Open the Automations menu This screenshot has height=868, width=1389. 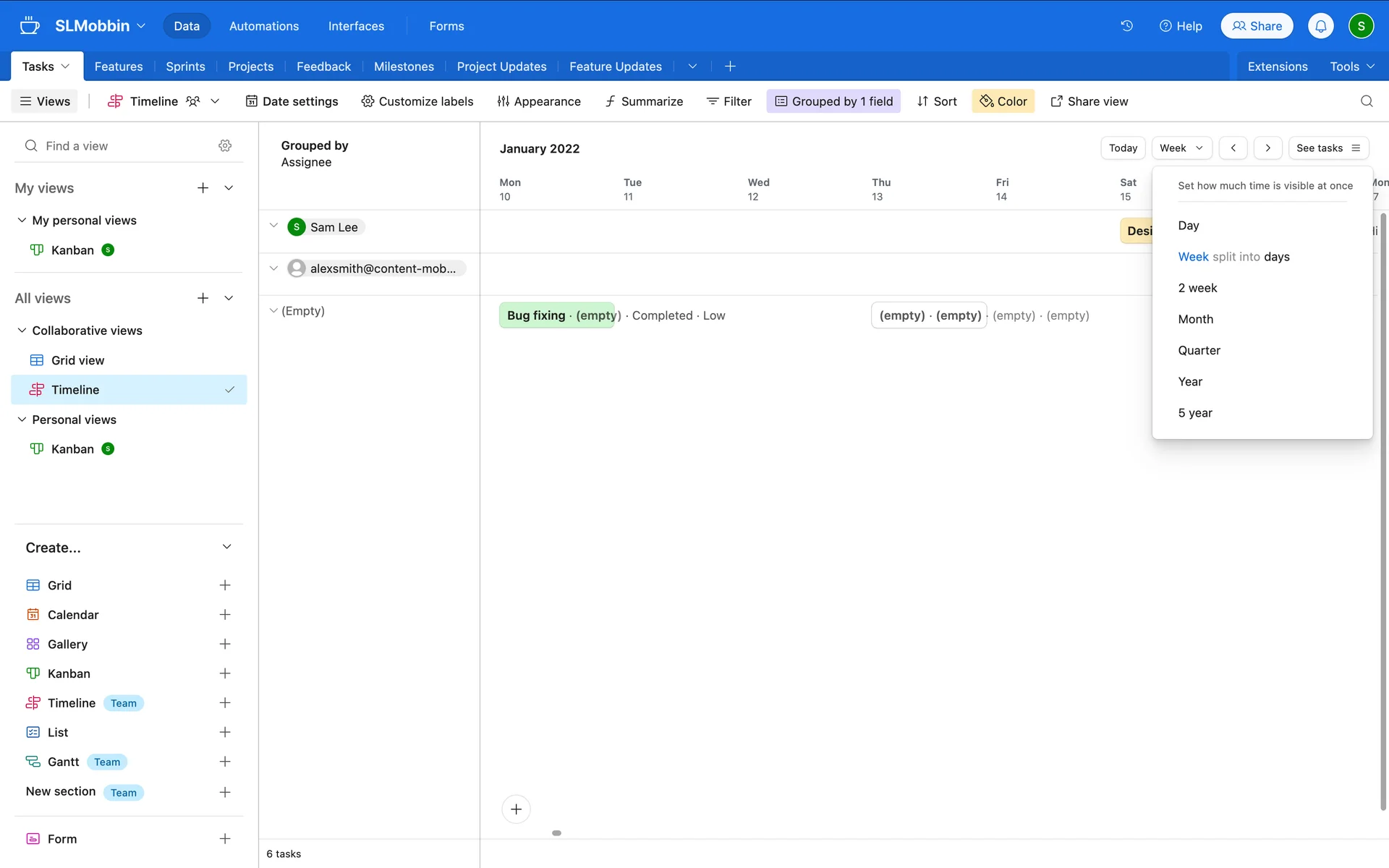[263, 26]
